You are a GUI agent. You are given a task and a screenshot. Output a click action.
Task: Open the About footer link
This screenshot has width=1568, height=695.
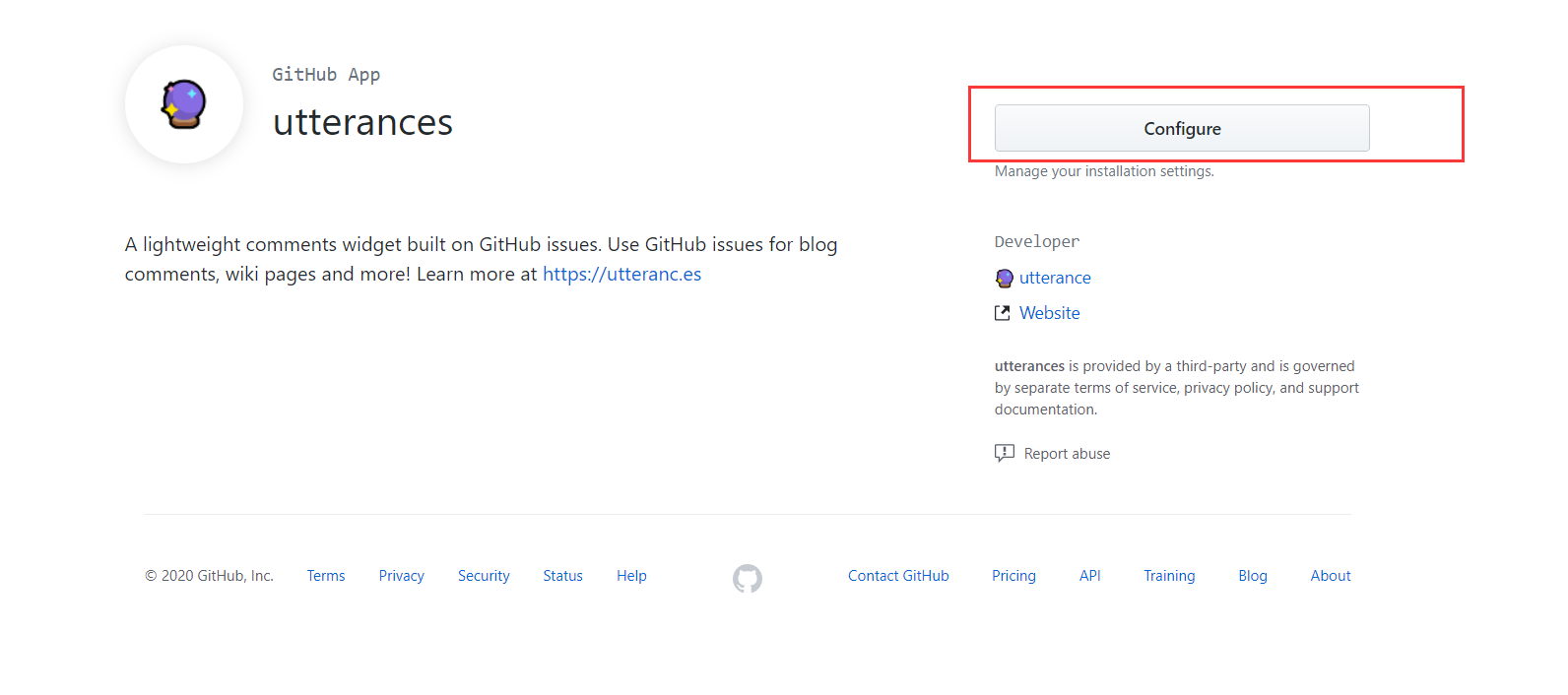point(1331,576)
